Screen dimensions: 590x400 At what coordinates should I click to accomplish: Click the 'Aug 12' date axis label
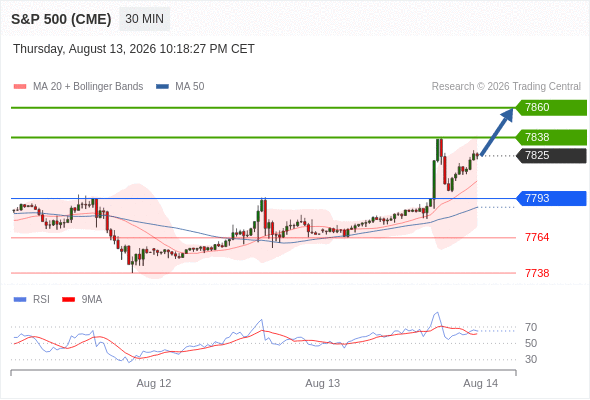pos(154,383)
